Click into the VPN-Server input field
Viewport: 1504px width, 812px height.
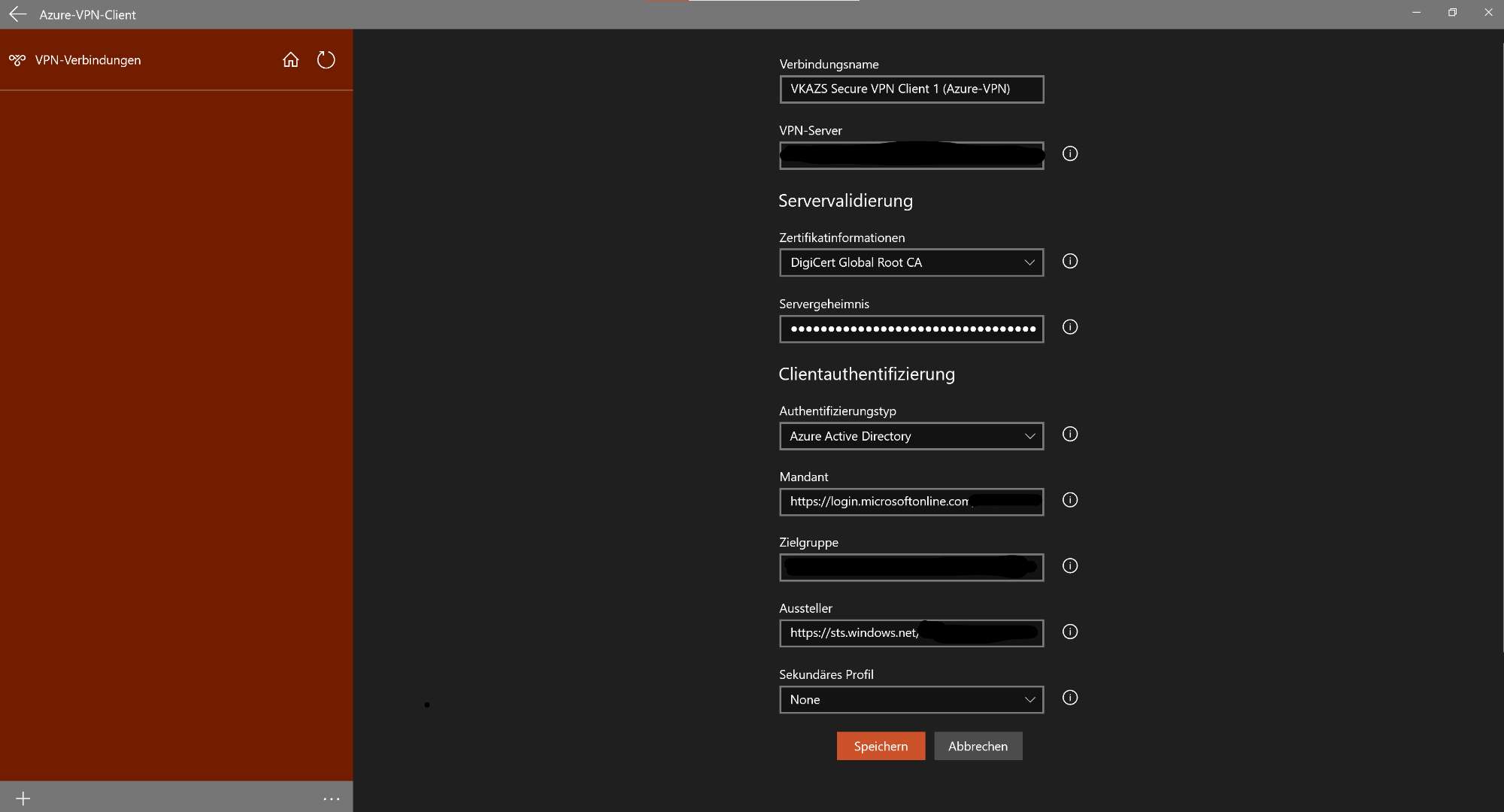click(x=911, y=156)
